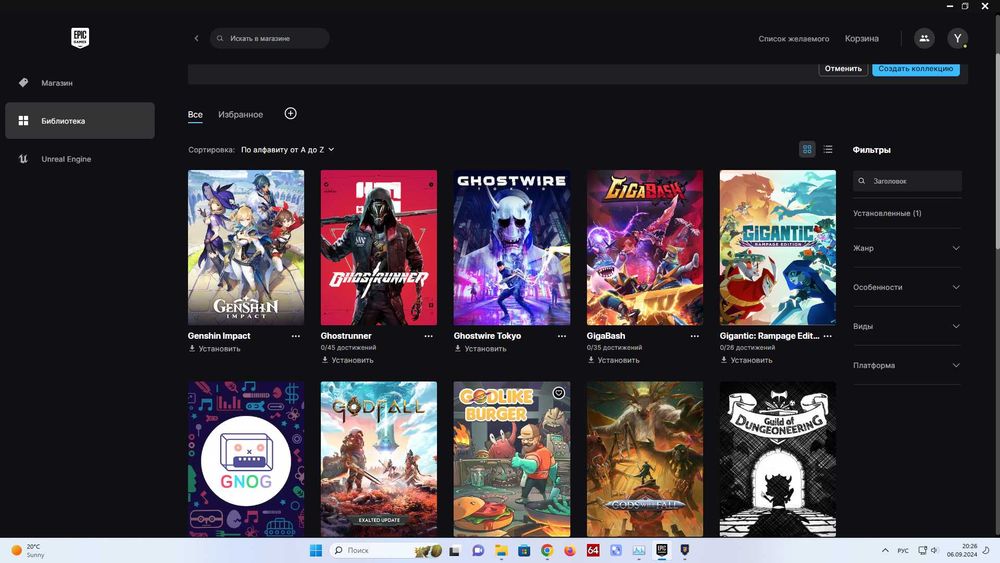Toggle the Установленные (1) filter
The width and height of the screenshot is (1000, 563).
click(887, 214)
